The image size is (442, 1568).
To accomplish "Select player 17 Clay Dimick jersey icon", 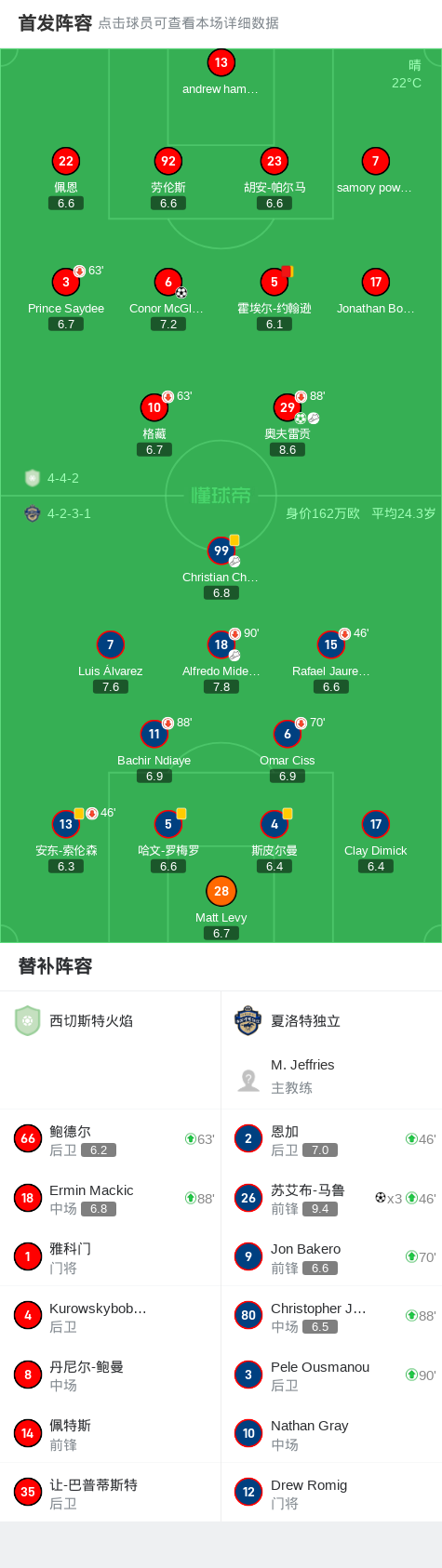I will pos(376,824).
